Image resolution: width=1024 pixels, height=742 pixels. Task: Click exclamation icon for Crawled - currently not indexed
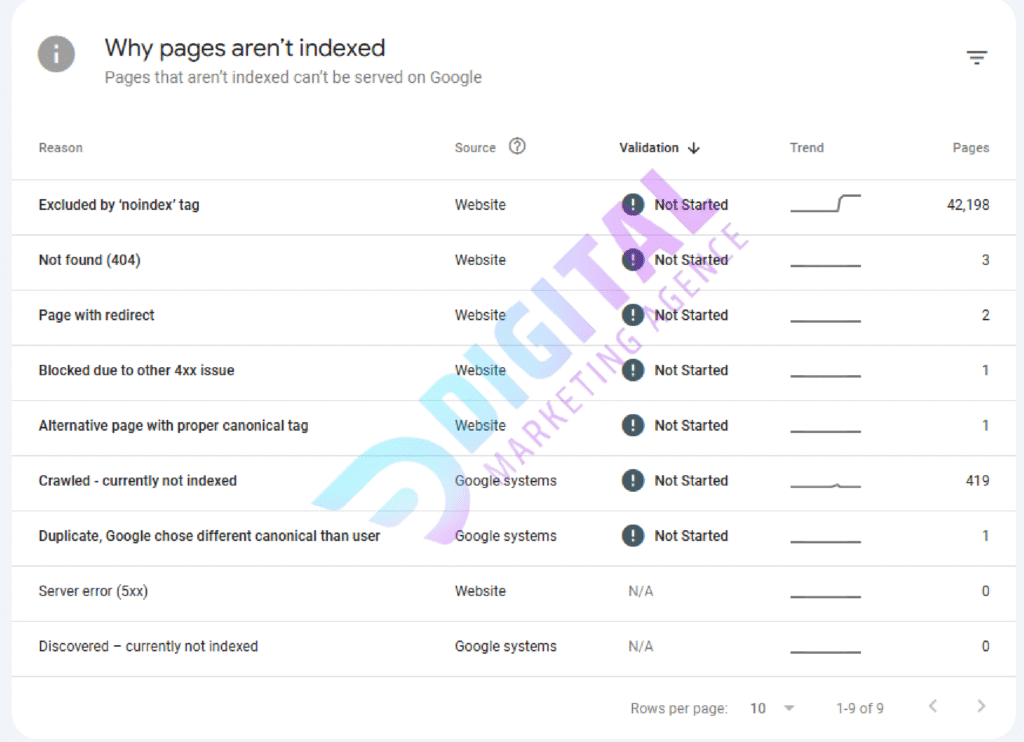633,480
